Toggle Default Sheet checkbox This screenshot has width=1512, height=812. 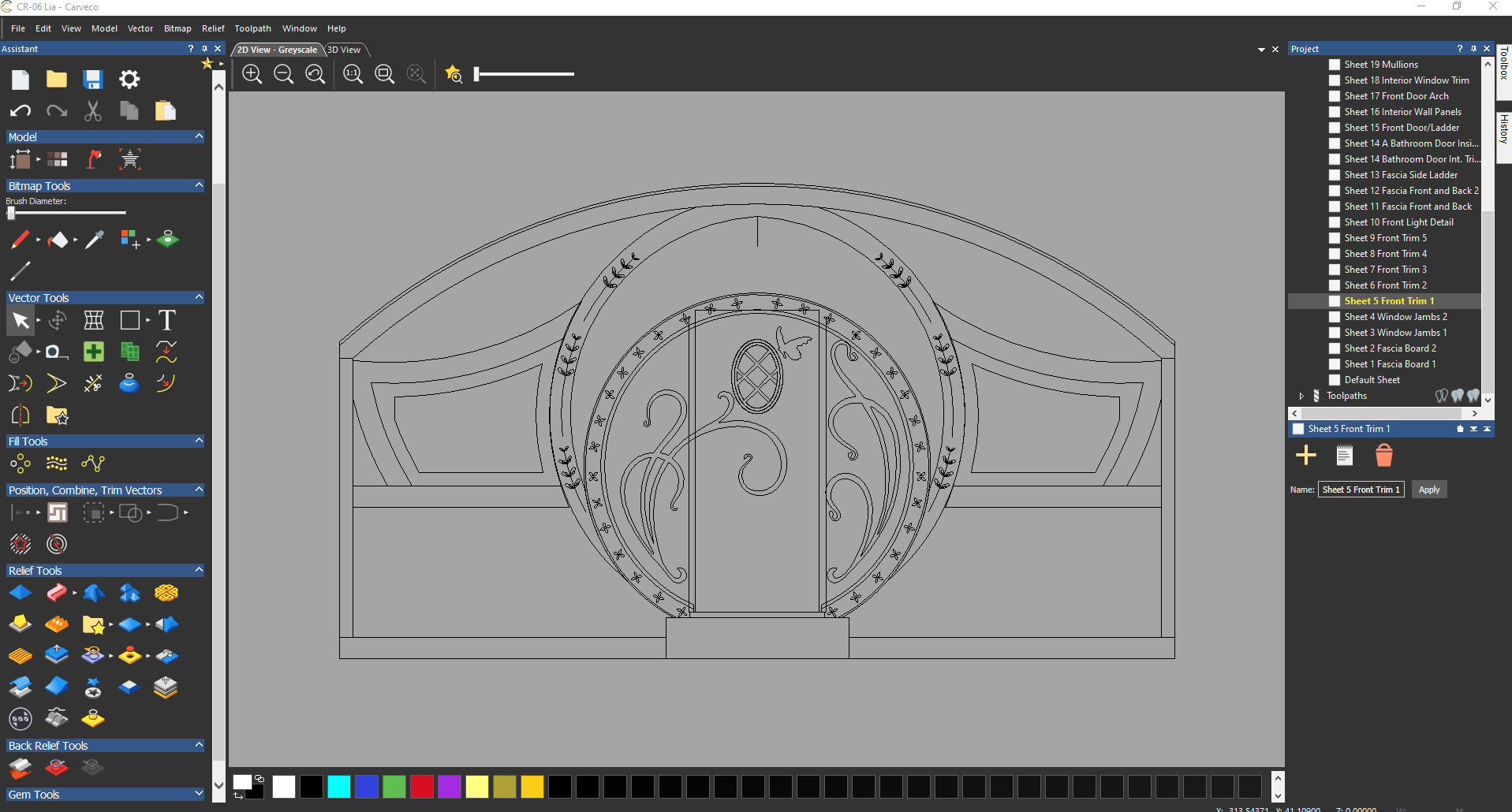tap(1335, 380)
